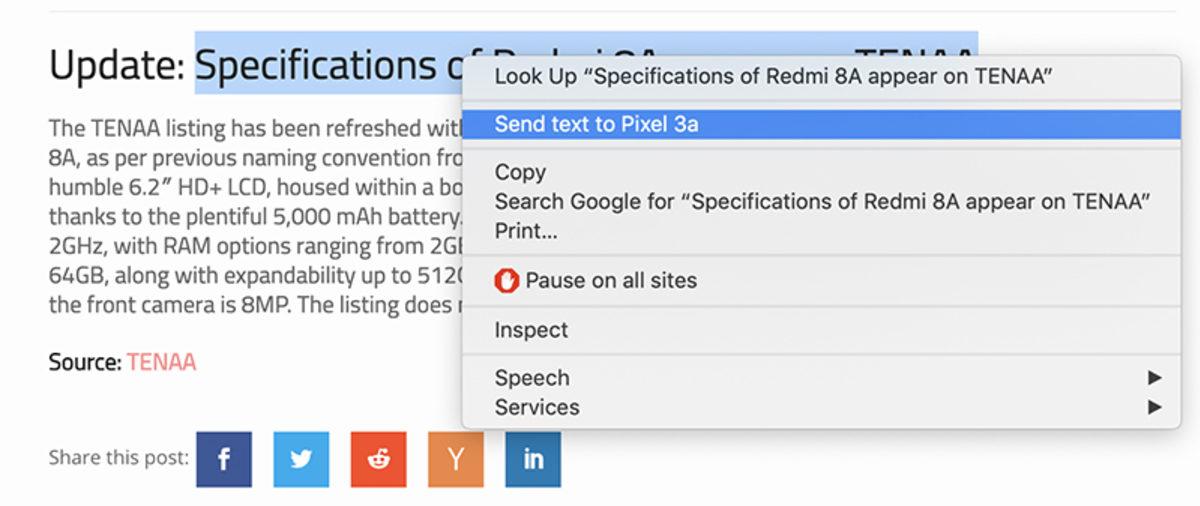Viewport: 1200px width, 506px height.
Task: Expand the Speech submenu arrow
Action: (1154, 378)
